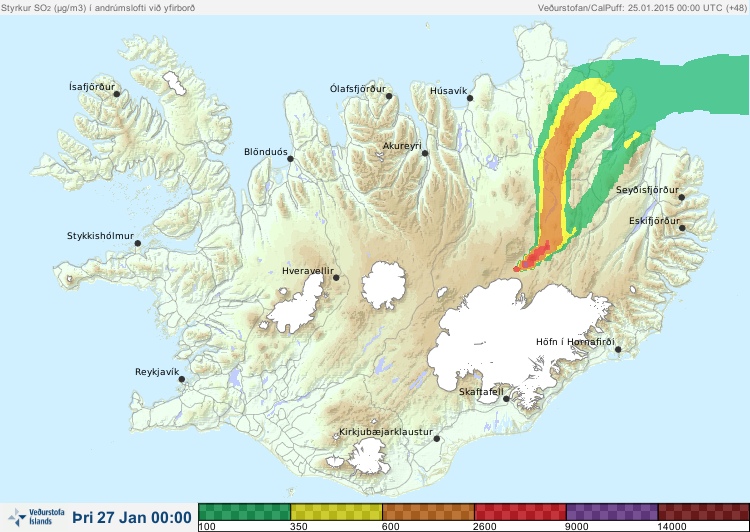Click the Stykkishólmur label text
The image size is (750, 532).
point(100,236)
